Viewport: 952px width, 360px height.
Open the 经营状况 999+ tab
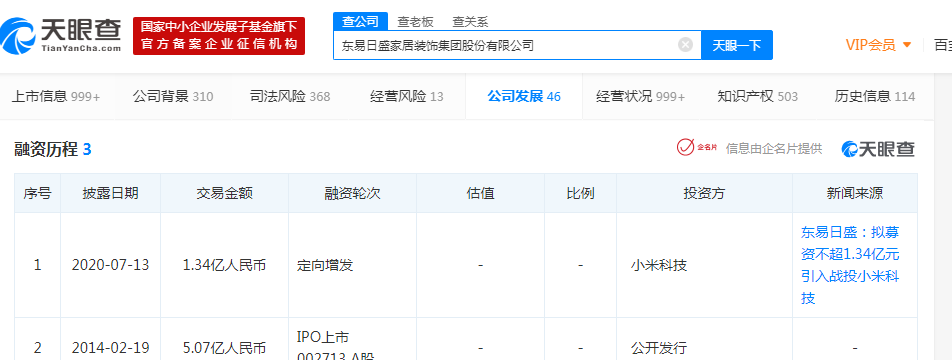click(x=641, y=96)
